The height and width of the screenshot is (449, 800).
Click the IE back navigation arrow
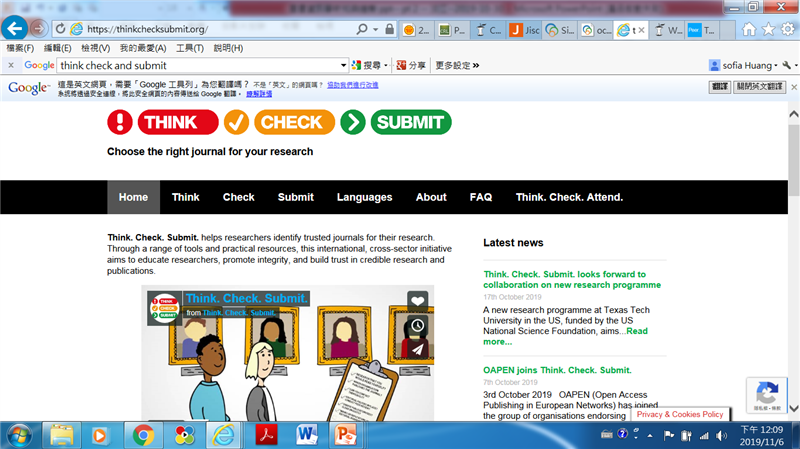point(14,28)
